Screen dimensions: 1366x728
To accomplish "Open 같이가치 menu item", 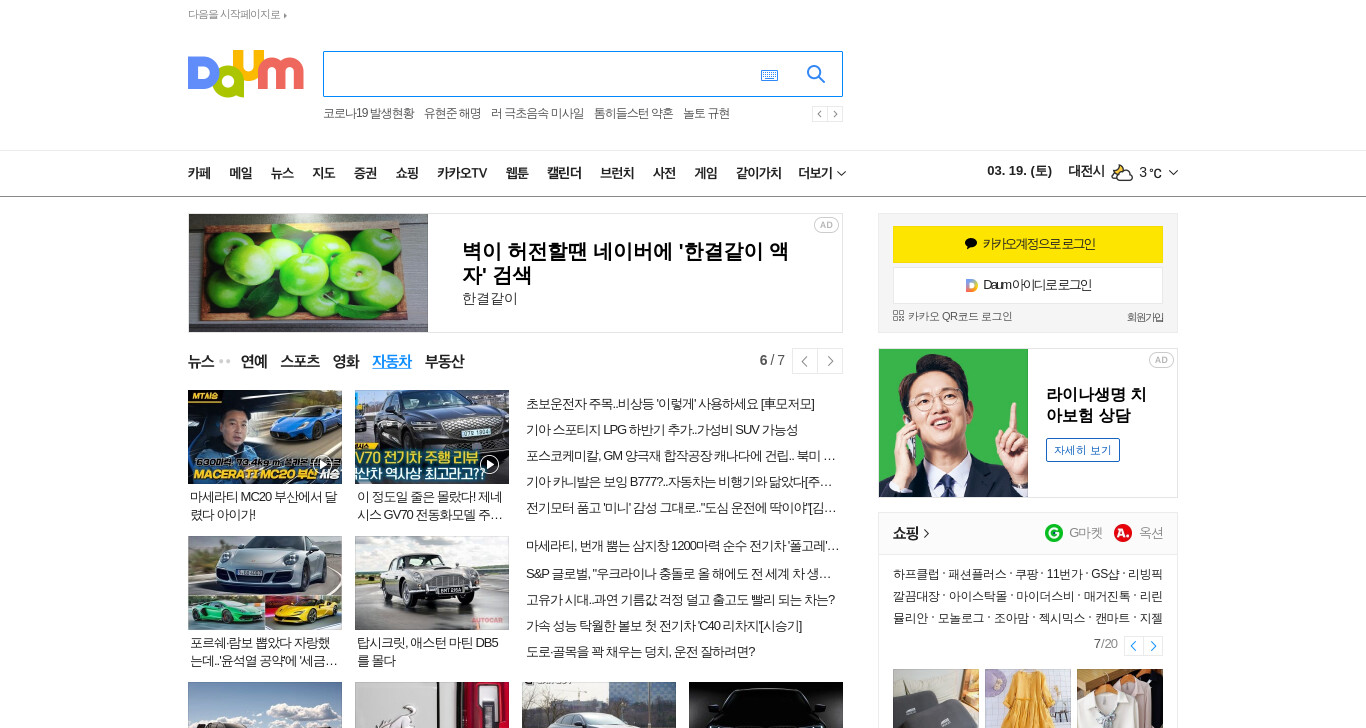I will pyautogui.click(x=759, y=173).
